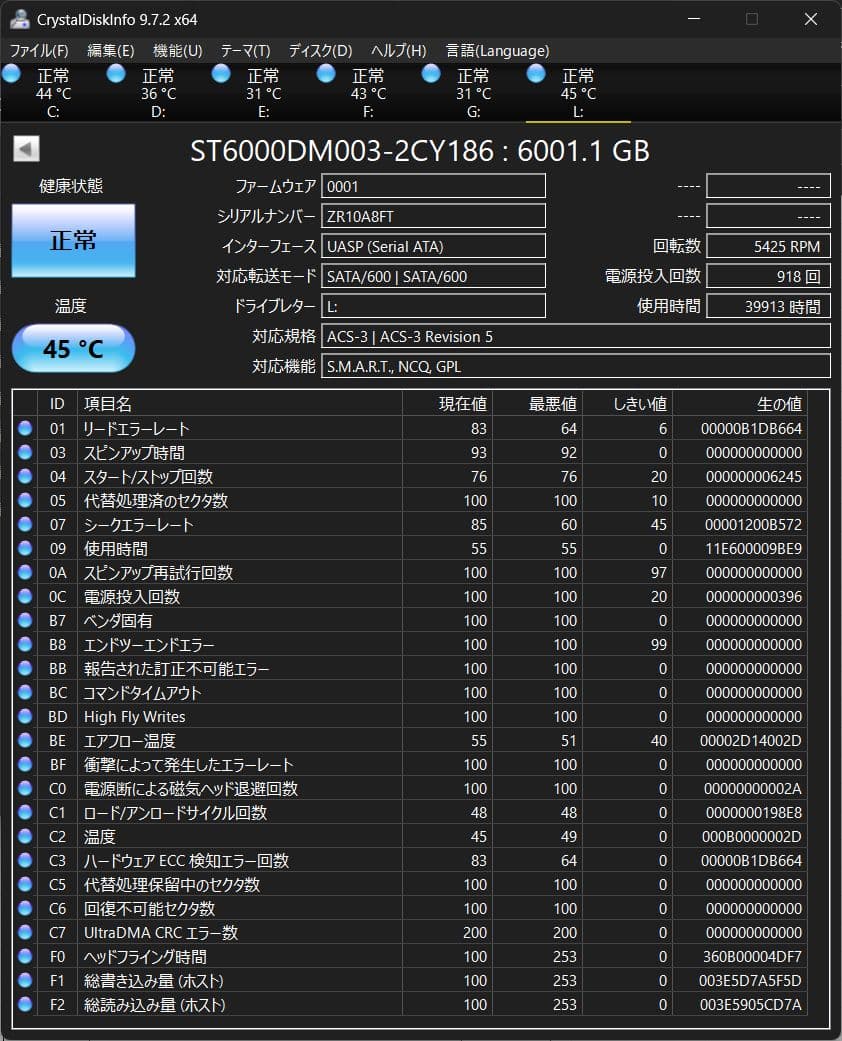Screen dimensions: 842x1041
Task: Click status dot beside 温度 attribute
Action: pos(25,836)
